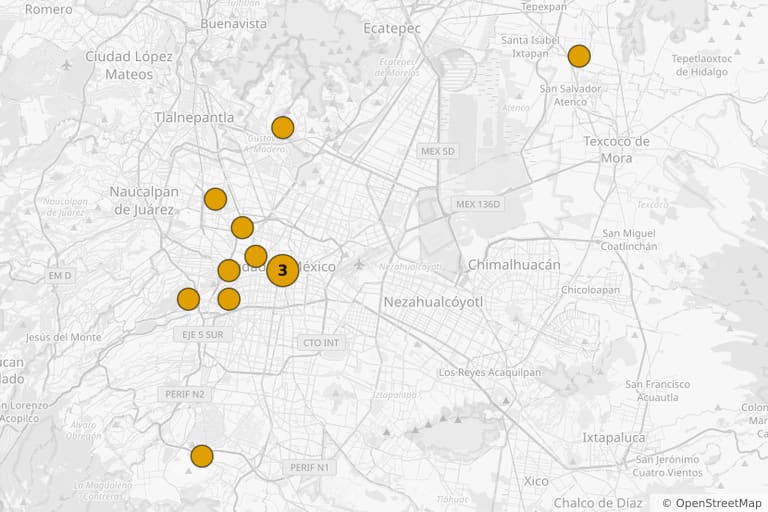Select the marker near Santa Isabel Ixtapan
The height and width of the screenshot is (512, 768).
click(x=579, y=56)
